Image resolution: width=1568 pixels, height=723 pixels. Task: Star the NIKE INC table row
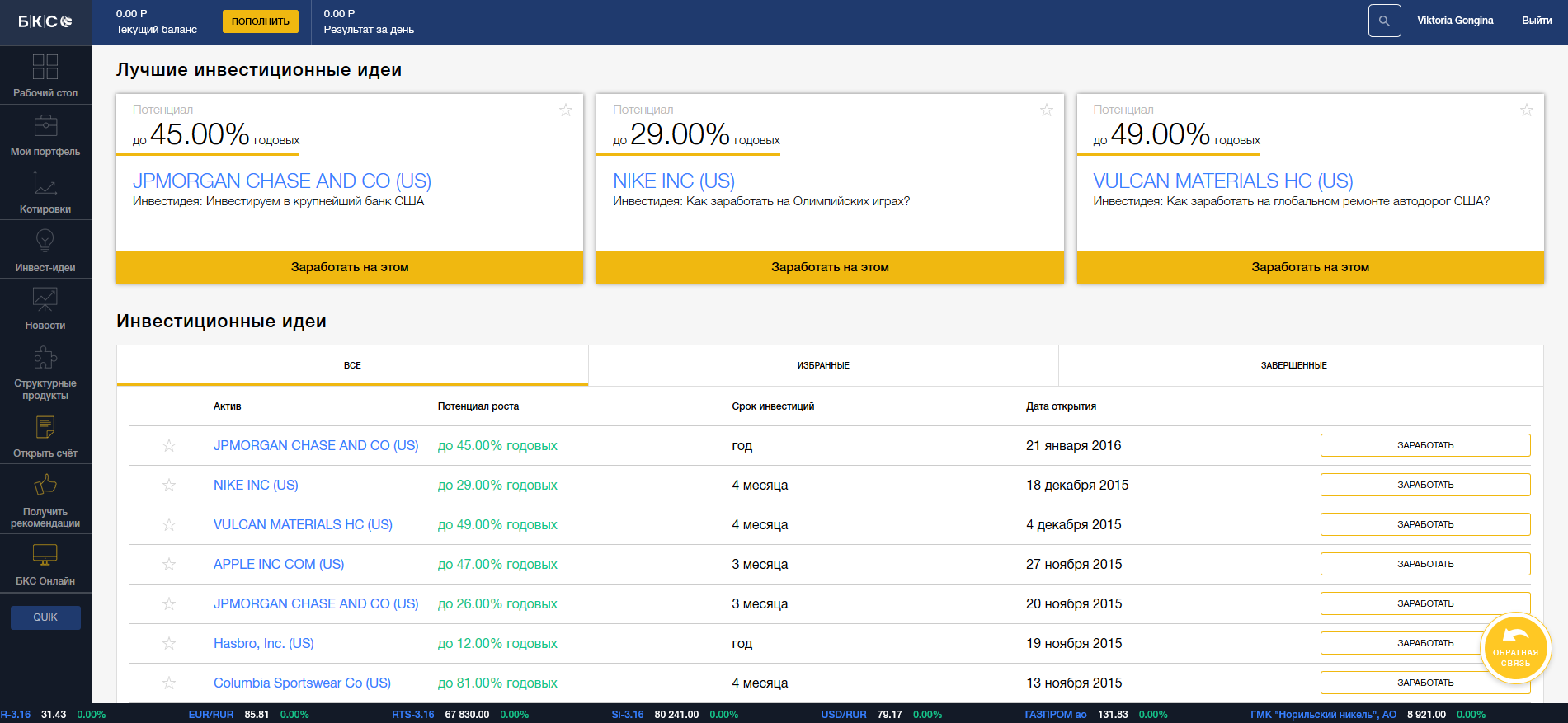point(169,485)
